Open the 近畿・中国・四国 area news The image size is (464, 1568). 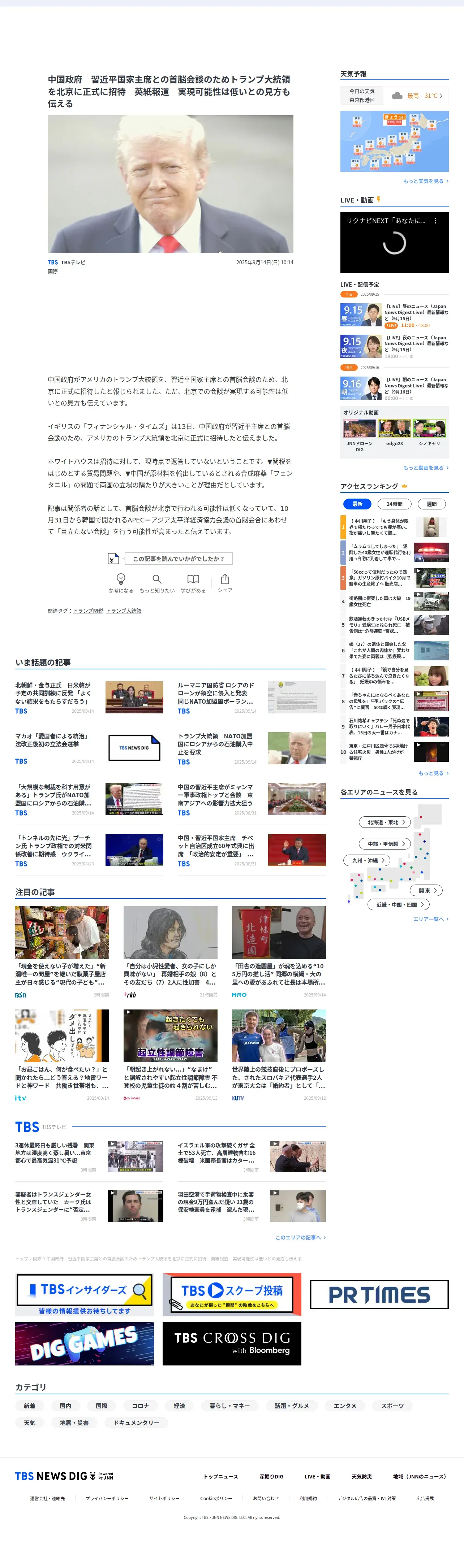pos(399,904)
